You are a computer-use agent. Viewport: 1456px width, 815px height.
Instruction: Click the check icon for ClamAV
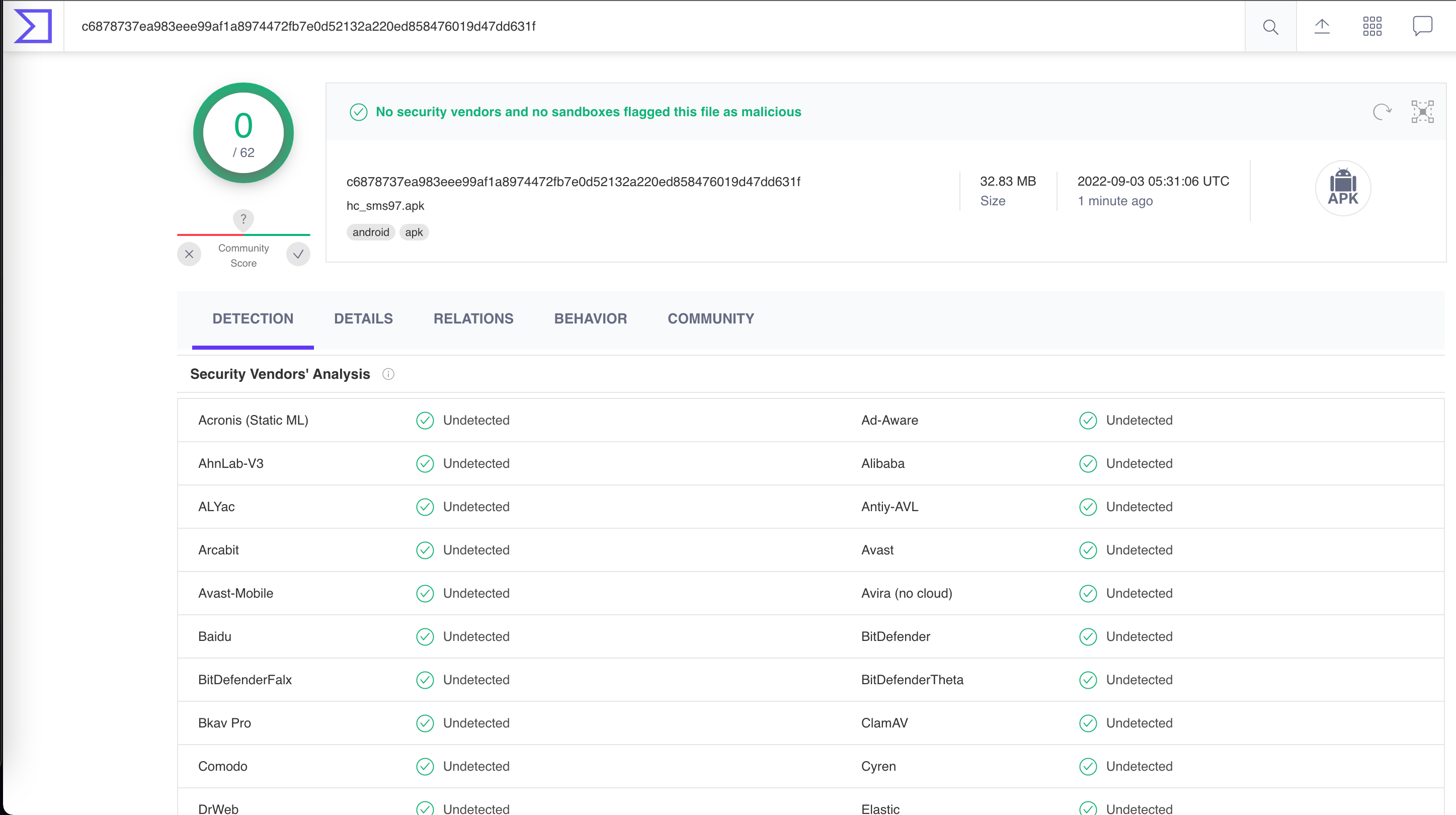click(x=1088, y=723)
